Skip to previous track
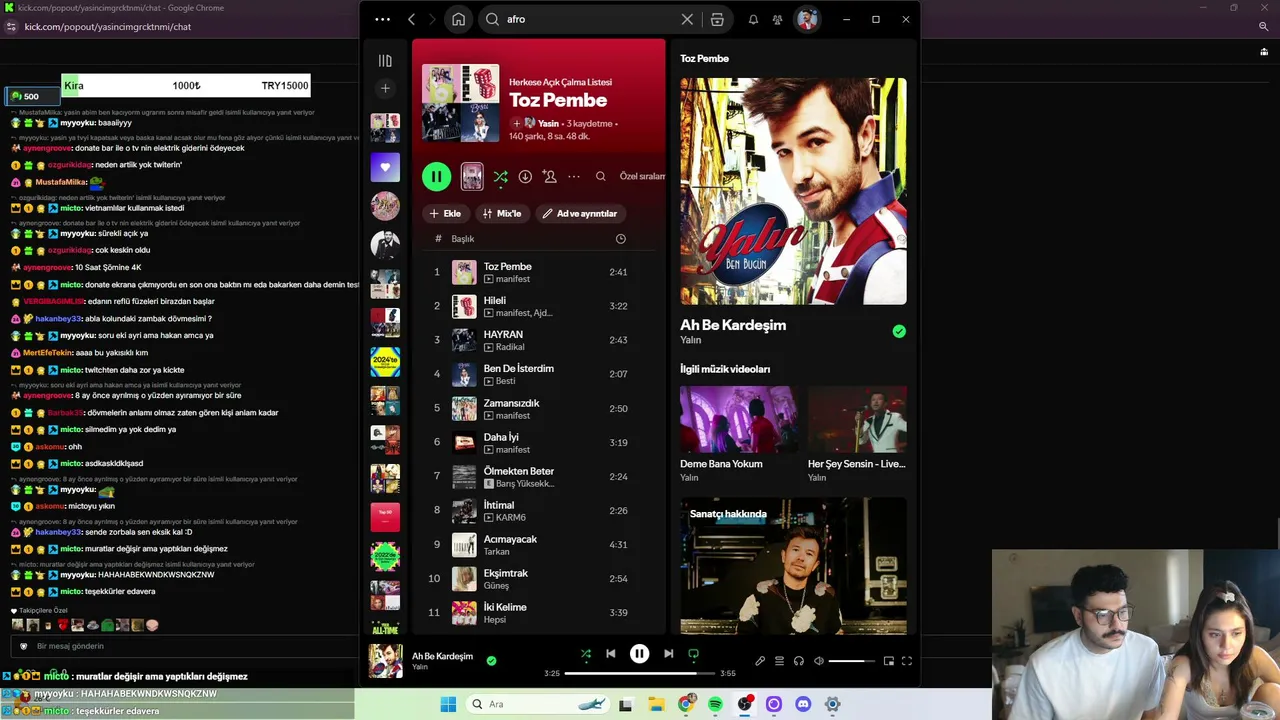This screenshot has height=720, width=1280. tap(611, 654)
